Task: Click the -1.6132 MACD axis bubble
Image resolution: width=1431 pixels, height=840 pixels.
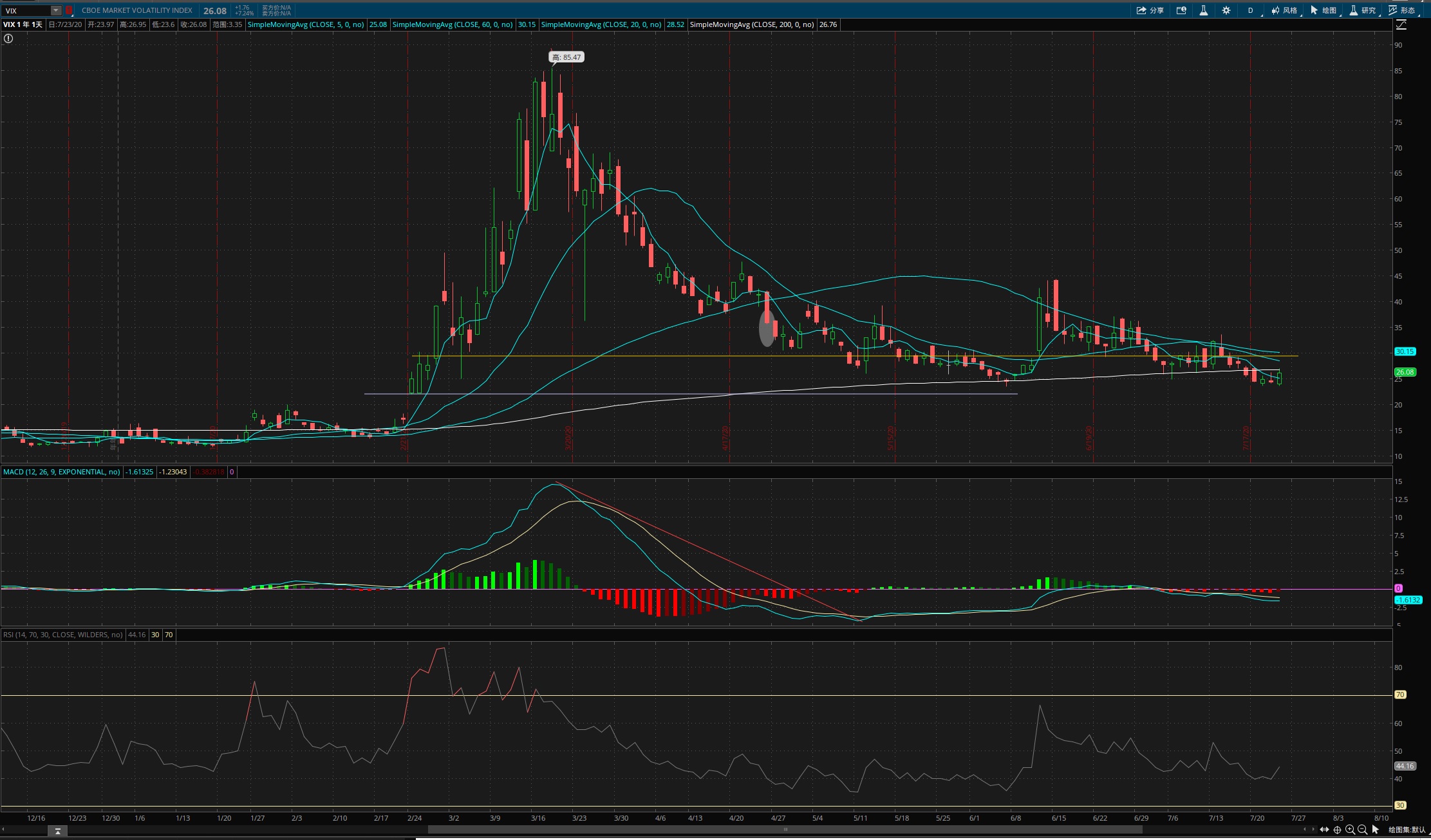Action: click(1408, 600)
